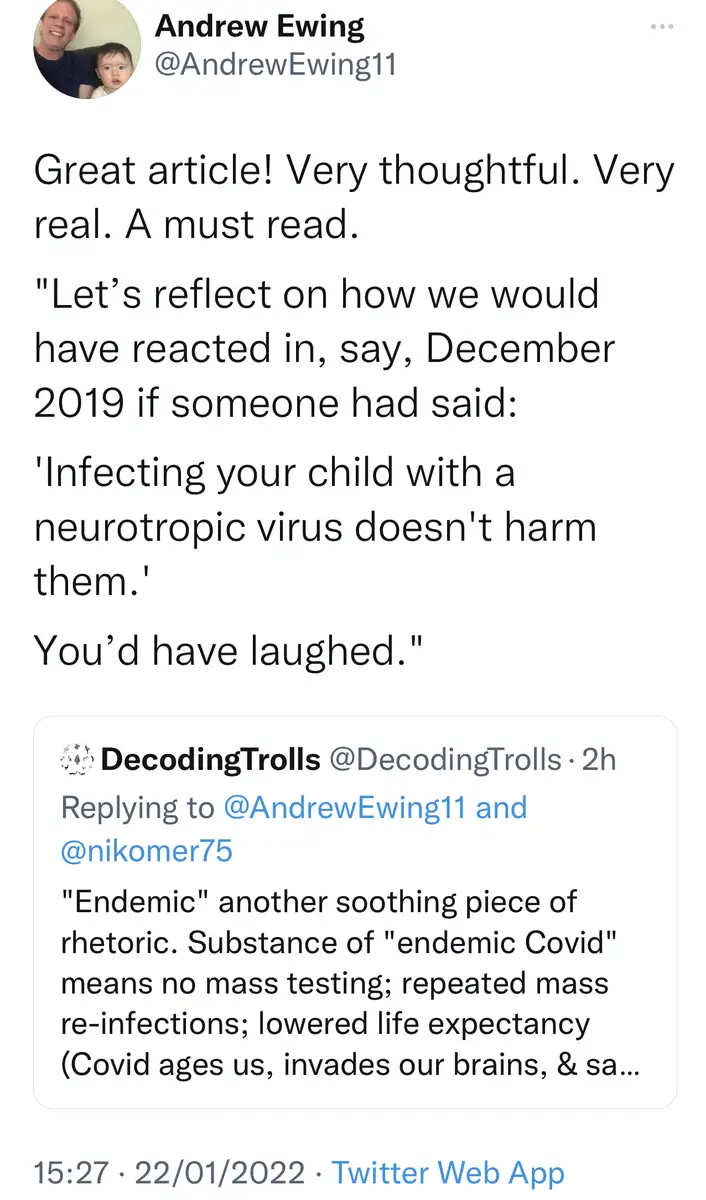Click the "Replying to" label
Image resolution: width=706 pixels, height=1200 pixels.
tap(137, 807)
